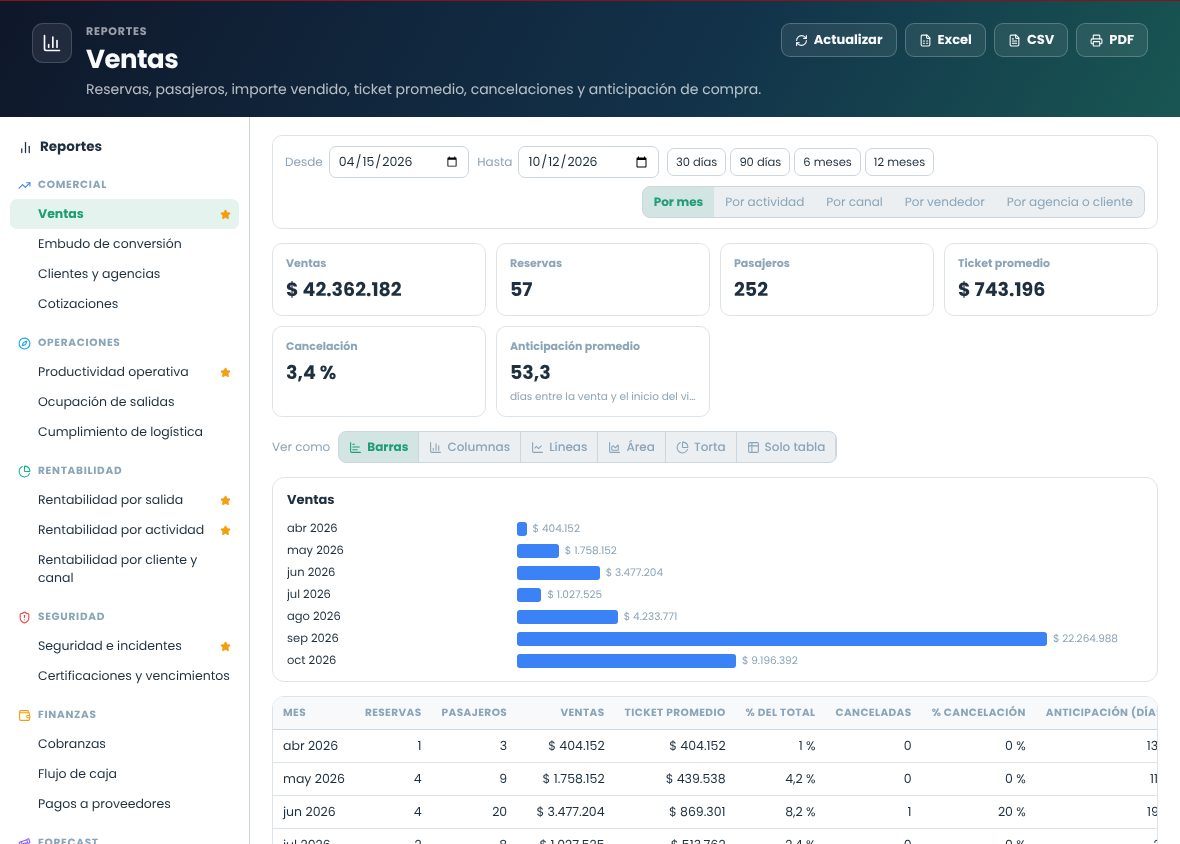
Task: Click the Actualizar refresh button
Action: pos(838,40)
